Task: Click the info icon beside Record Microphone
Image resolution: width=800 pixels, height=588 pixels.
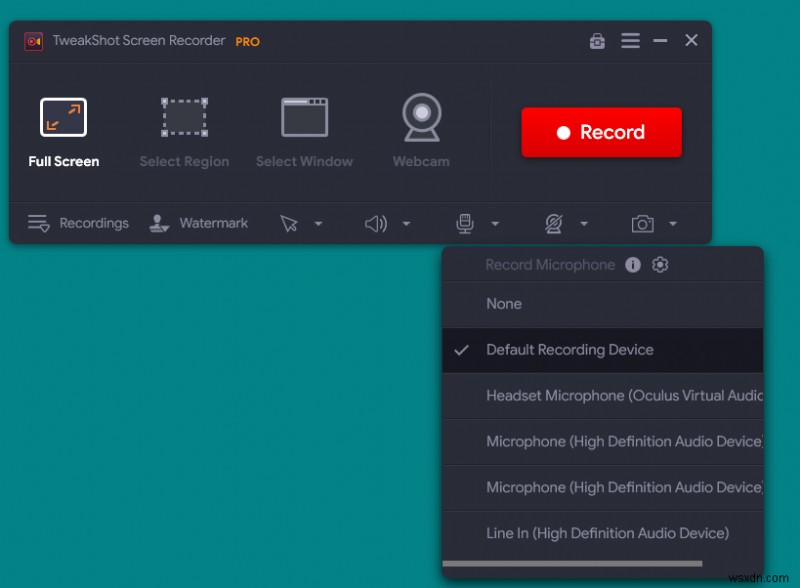Action: pyautogui.click(x=634, y=265)
